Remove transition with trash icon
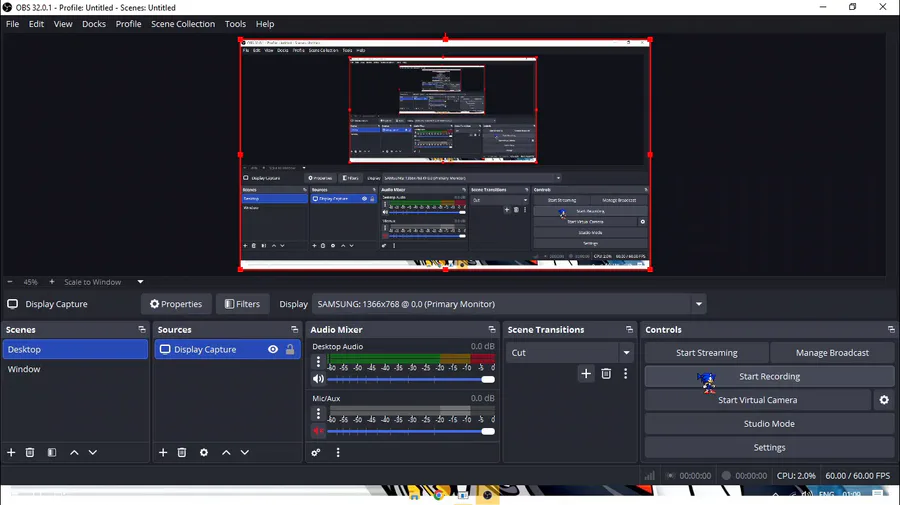The width and height of the screenshot is (900, 505). click(x=606, y=374)
